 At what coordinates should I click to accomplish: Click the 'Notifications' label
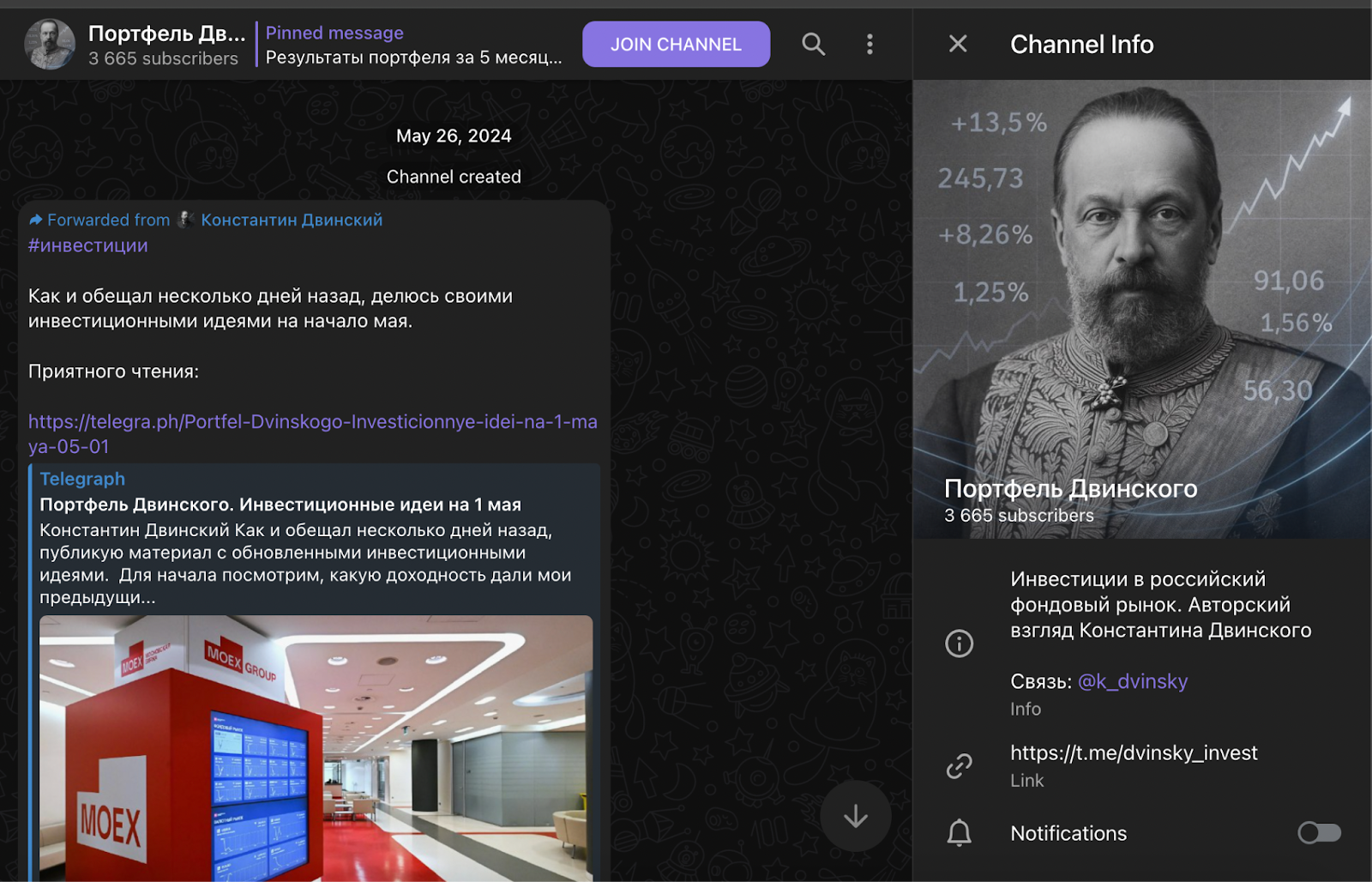point(1068,833)
